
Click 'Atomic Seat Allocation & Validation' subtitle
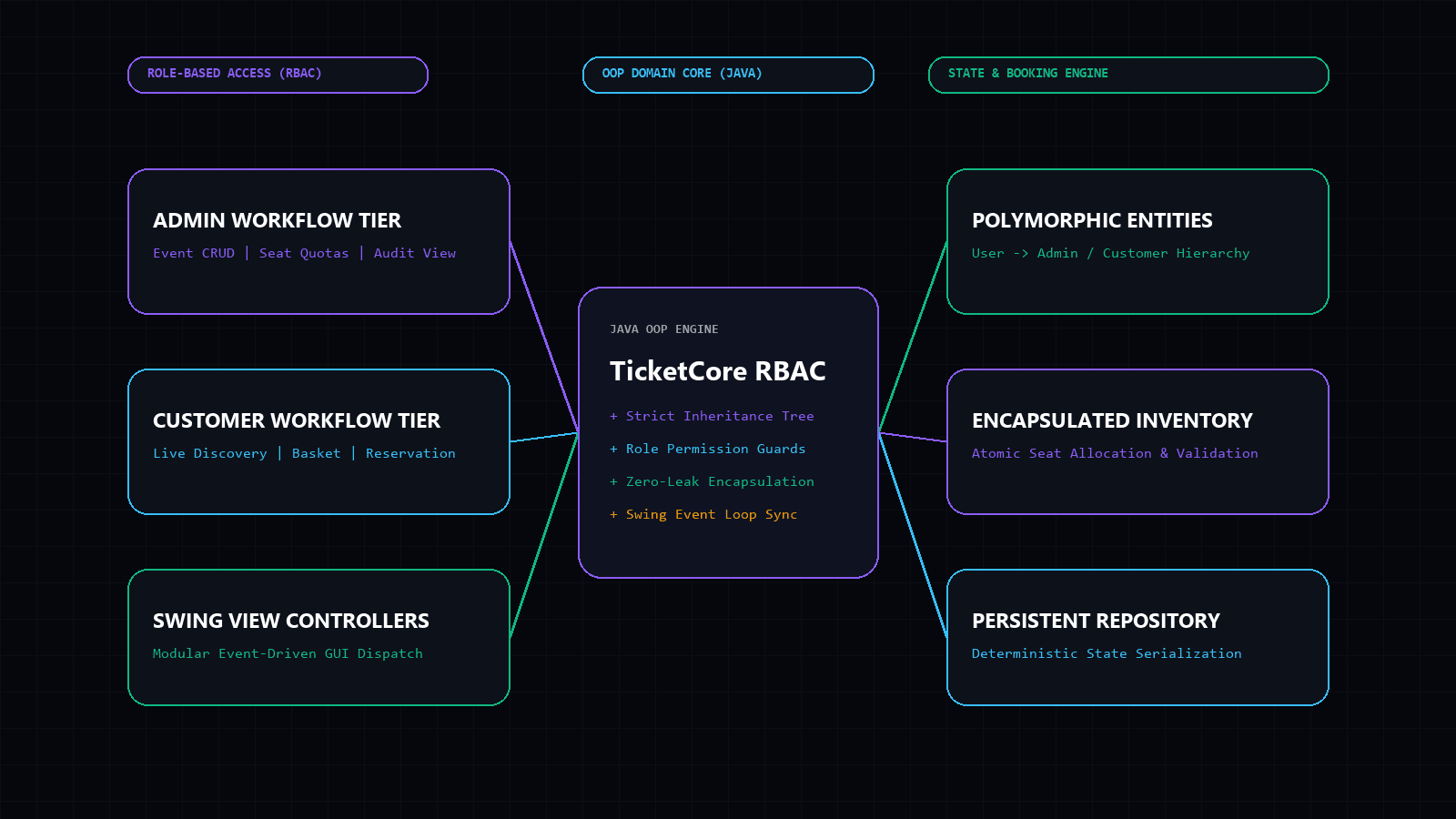pos(1115,453)
